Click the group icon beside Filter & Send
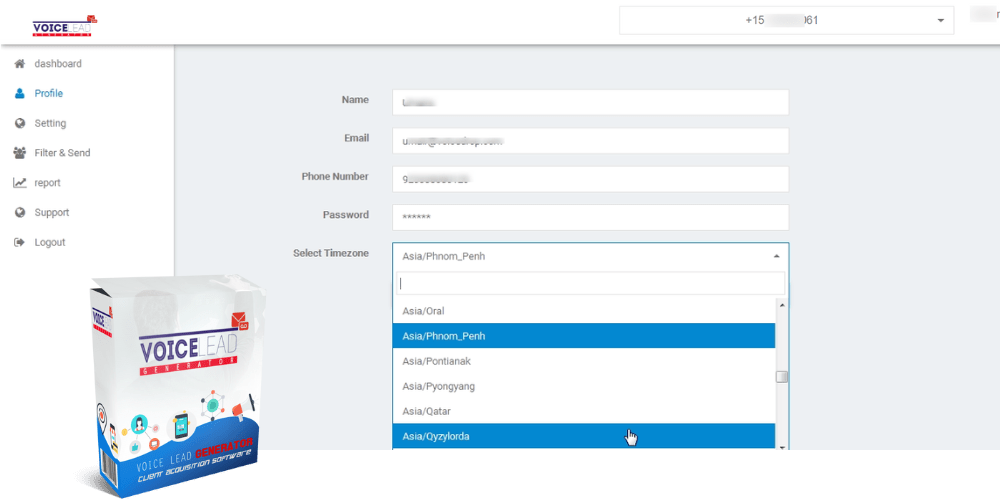 click(20, 153)
